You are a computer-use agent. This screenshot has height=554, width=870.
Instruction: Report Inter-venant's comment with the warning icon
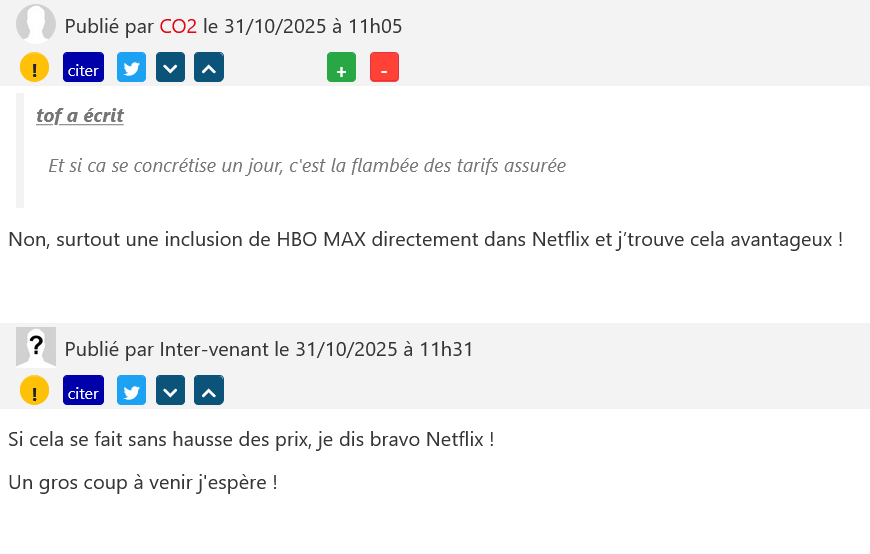coord(34,391)
